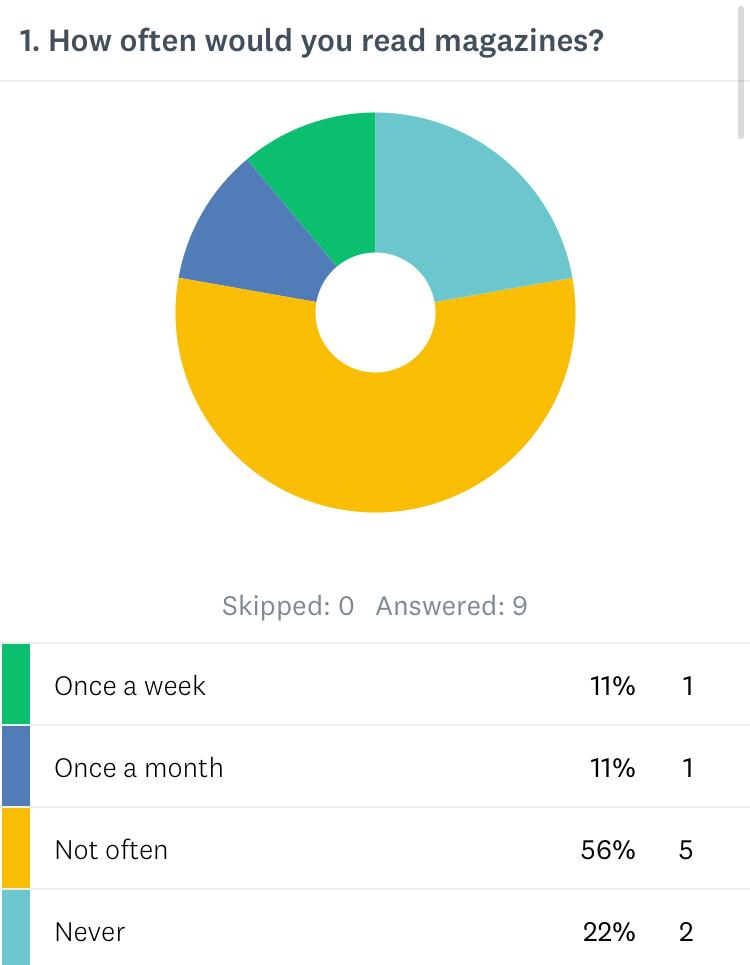Screen dimensions: 750x965
Task: Click the response count 5 for Not often
Action: point(686,850)
